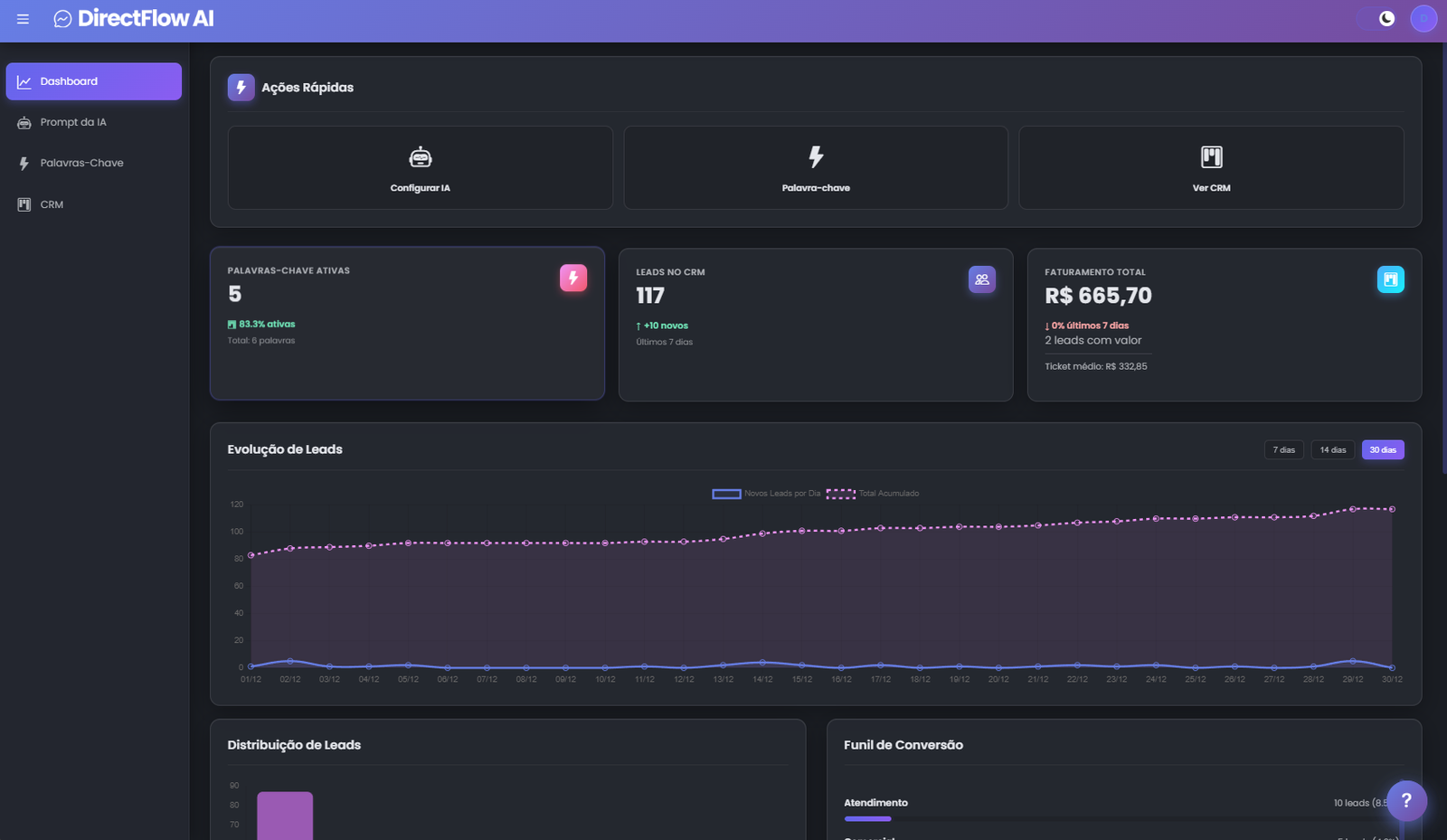Viewport: 1447px width, 840px height.
Task: Click the Configurar IA button
Action: [x=420, y=167]
